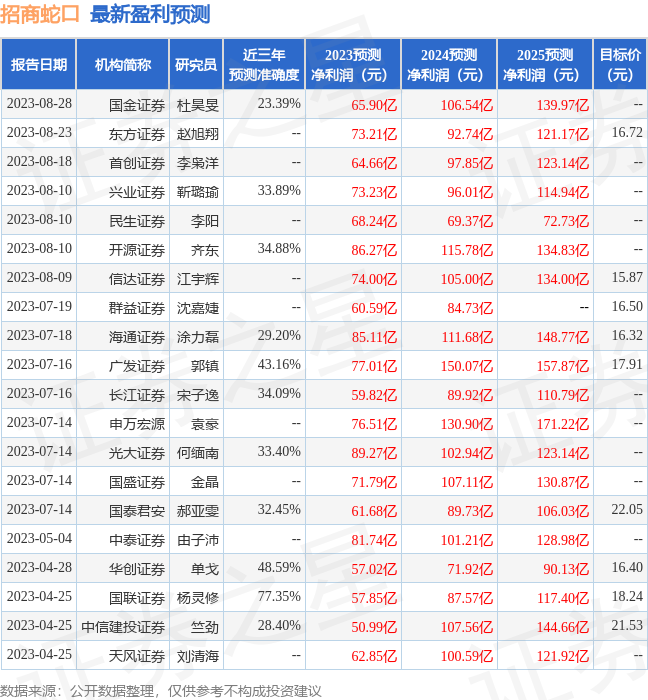Image resolution: width=648 pixels, height=700 pixels.
Task: Click researcher name 宋子逸
Action: (198, 396)
